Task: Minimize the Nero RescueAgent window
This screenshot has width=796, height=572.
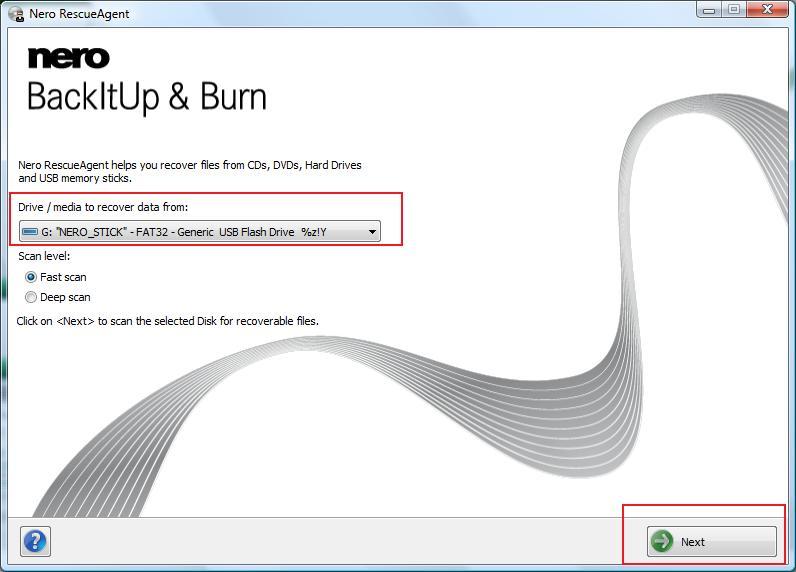Action: pos(710,10)
